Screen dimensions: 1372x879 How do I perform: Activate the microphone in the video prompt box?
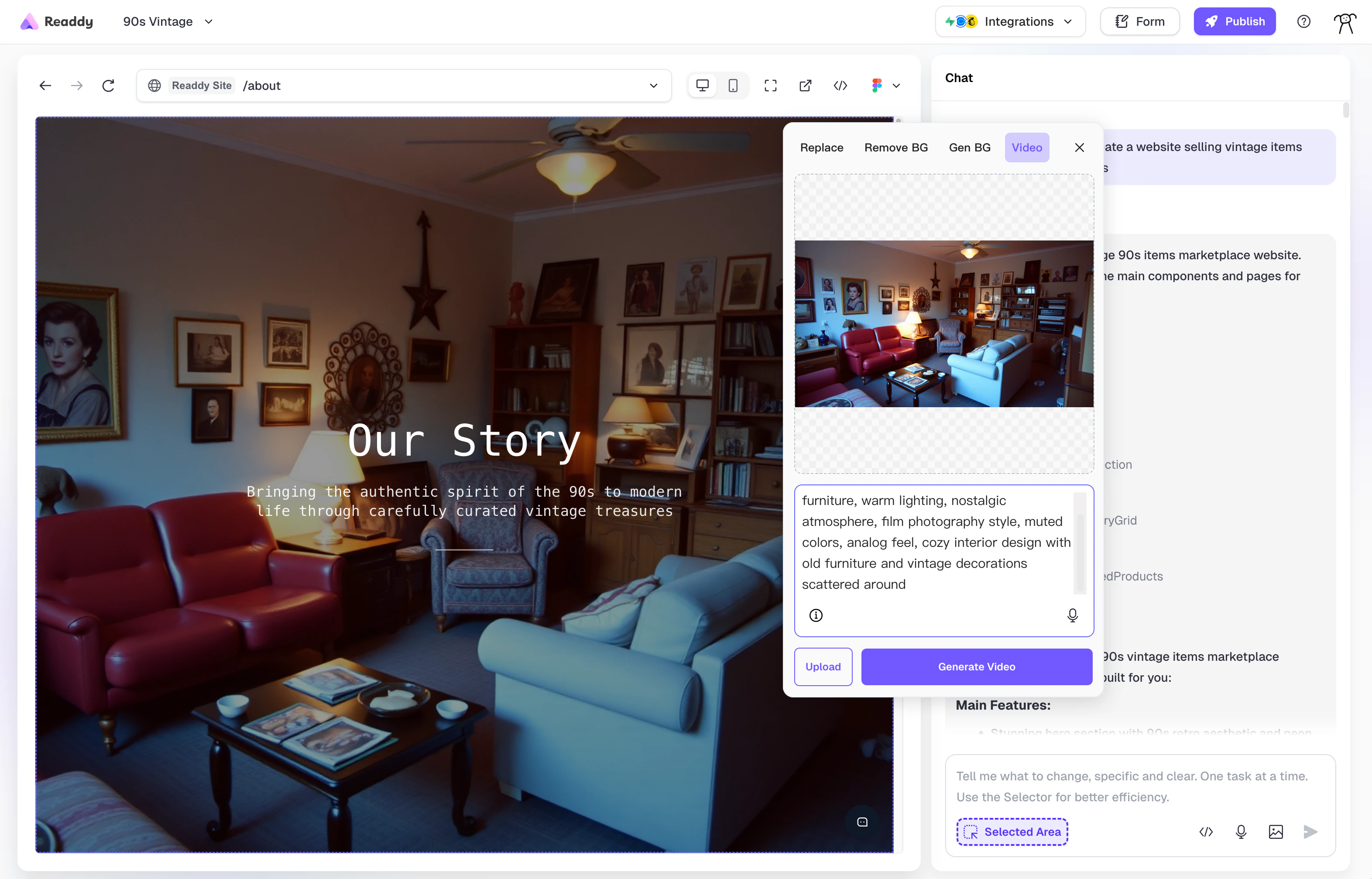coord(1071,615)
